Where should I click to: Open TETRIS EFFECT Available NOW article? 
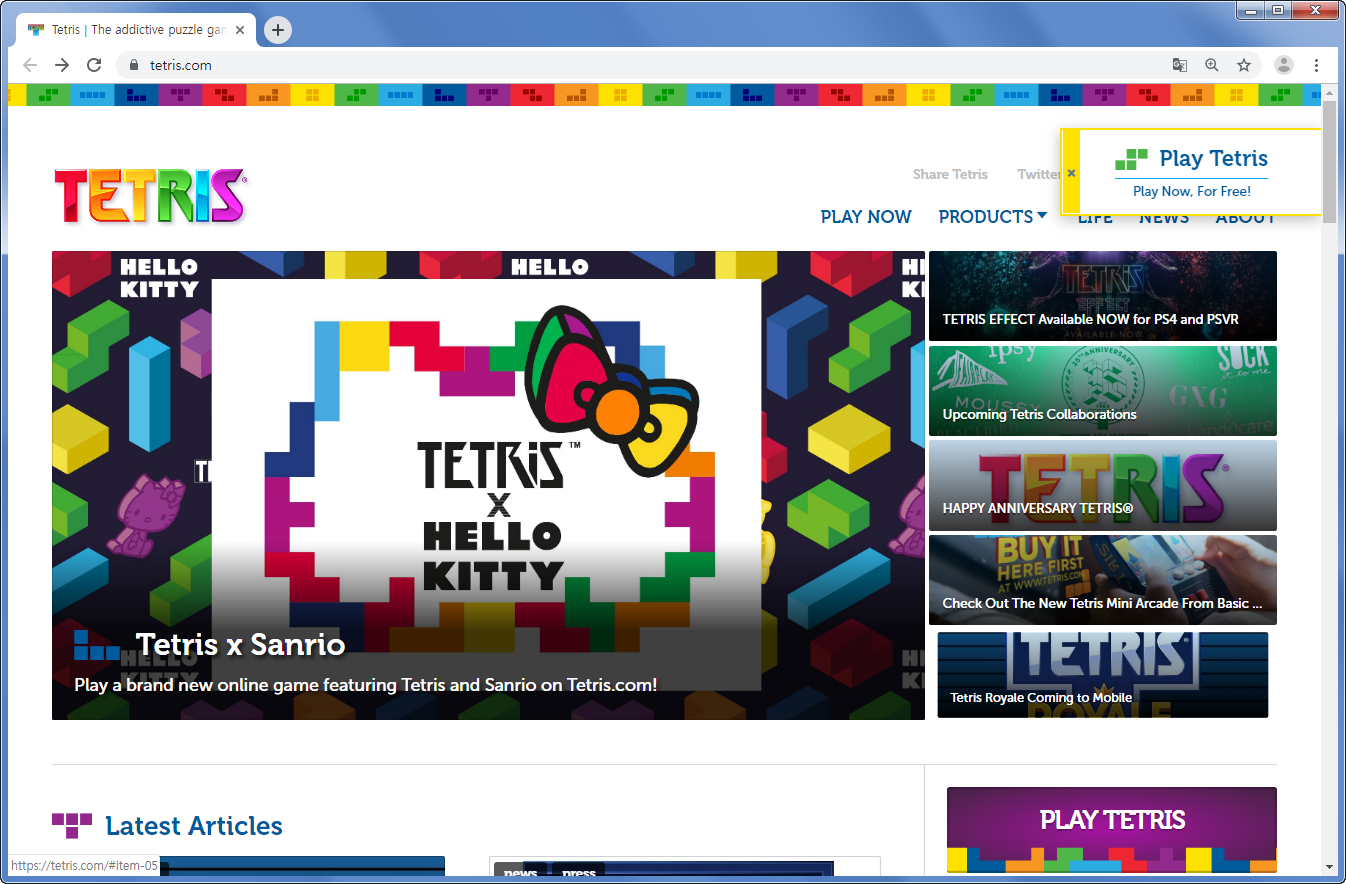pos(1103,296)
